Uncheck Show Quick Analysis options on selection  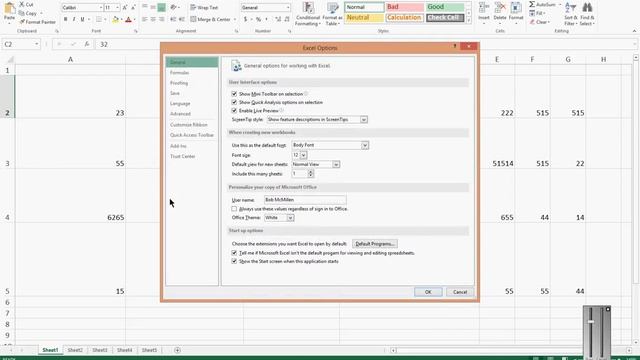coord(234,102)
